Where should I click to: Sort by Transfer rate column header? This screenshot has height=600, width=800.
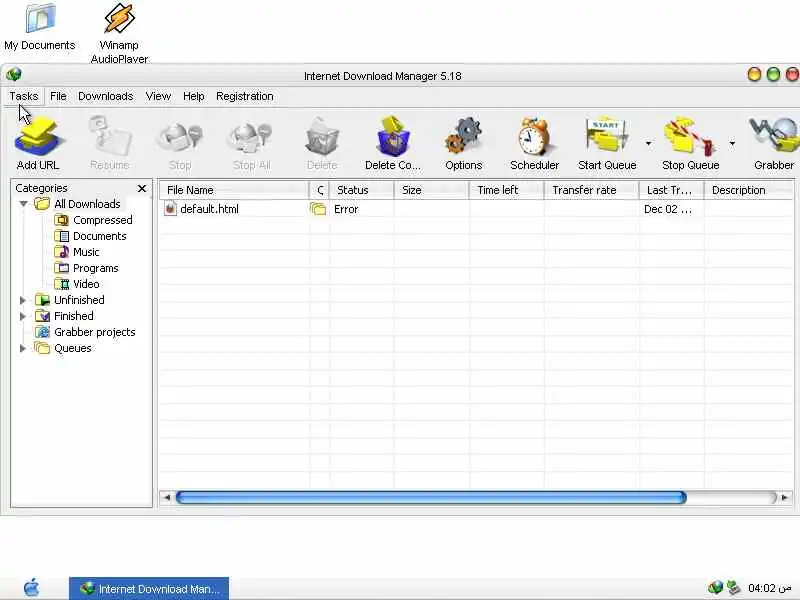click(x=592, y=190)
